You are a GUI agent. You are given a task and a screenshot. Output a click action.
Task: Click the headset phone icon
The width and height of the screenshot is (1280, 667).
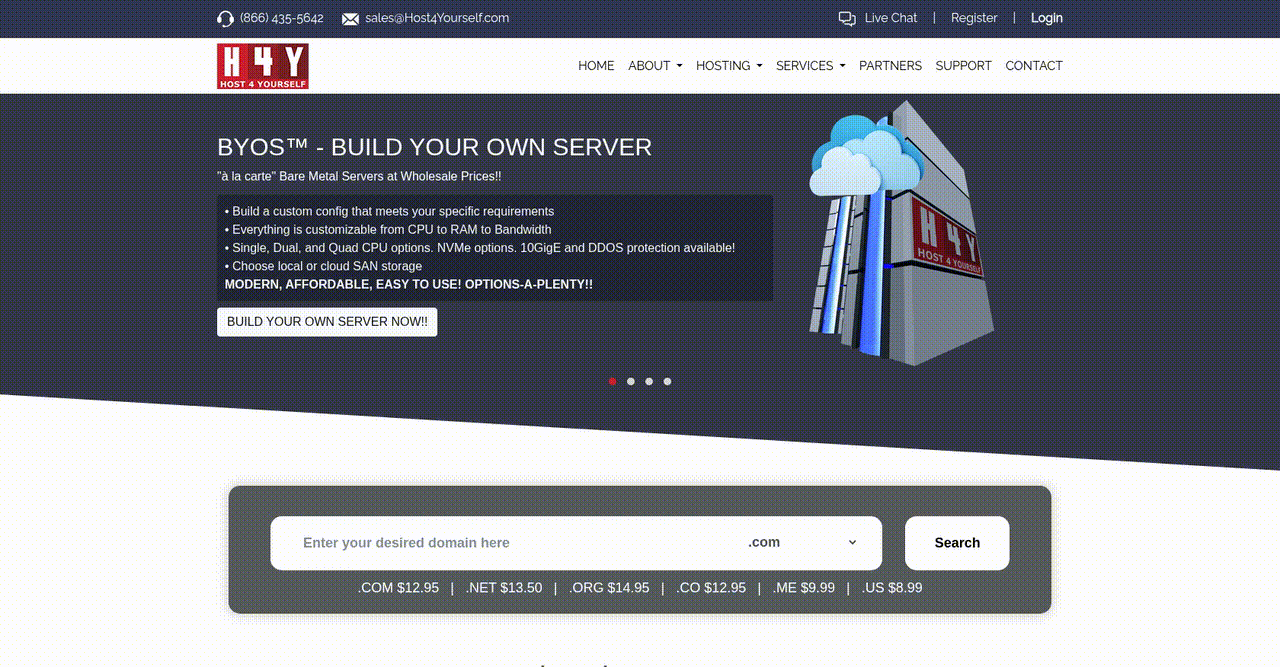[226, 19]
